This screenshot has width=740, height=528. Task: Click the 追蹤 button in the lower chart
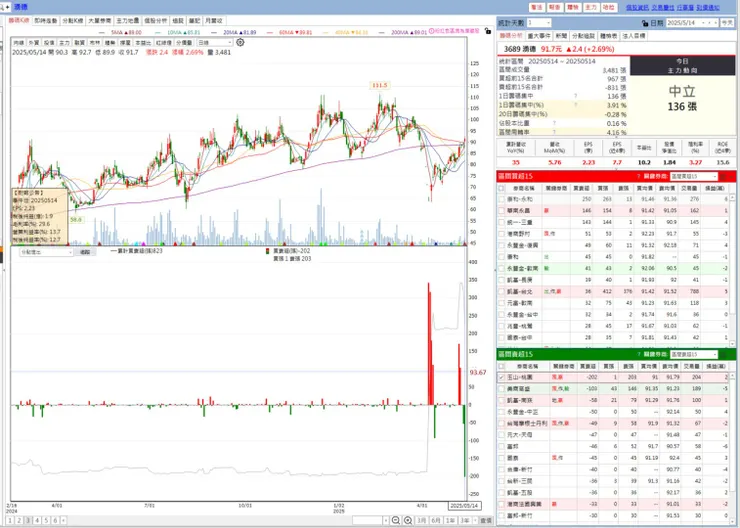coord(85,252)
